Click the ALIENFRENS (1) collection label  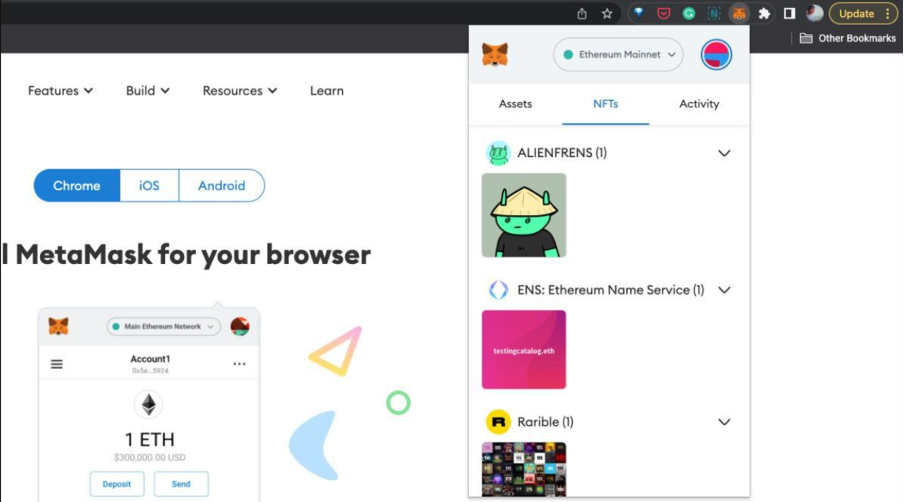[x=562, y=153]
